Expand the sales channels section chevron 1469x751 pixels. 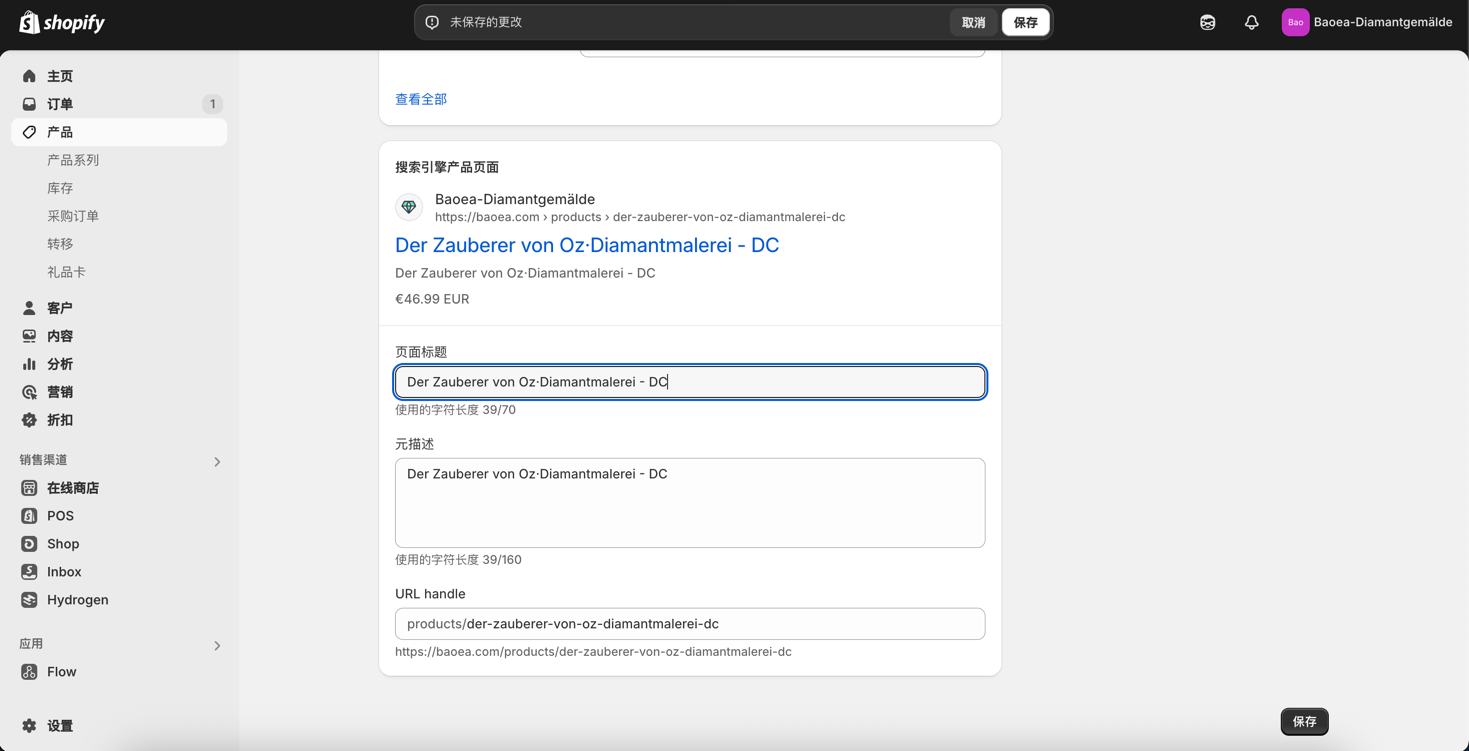pos(217,462)
